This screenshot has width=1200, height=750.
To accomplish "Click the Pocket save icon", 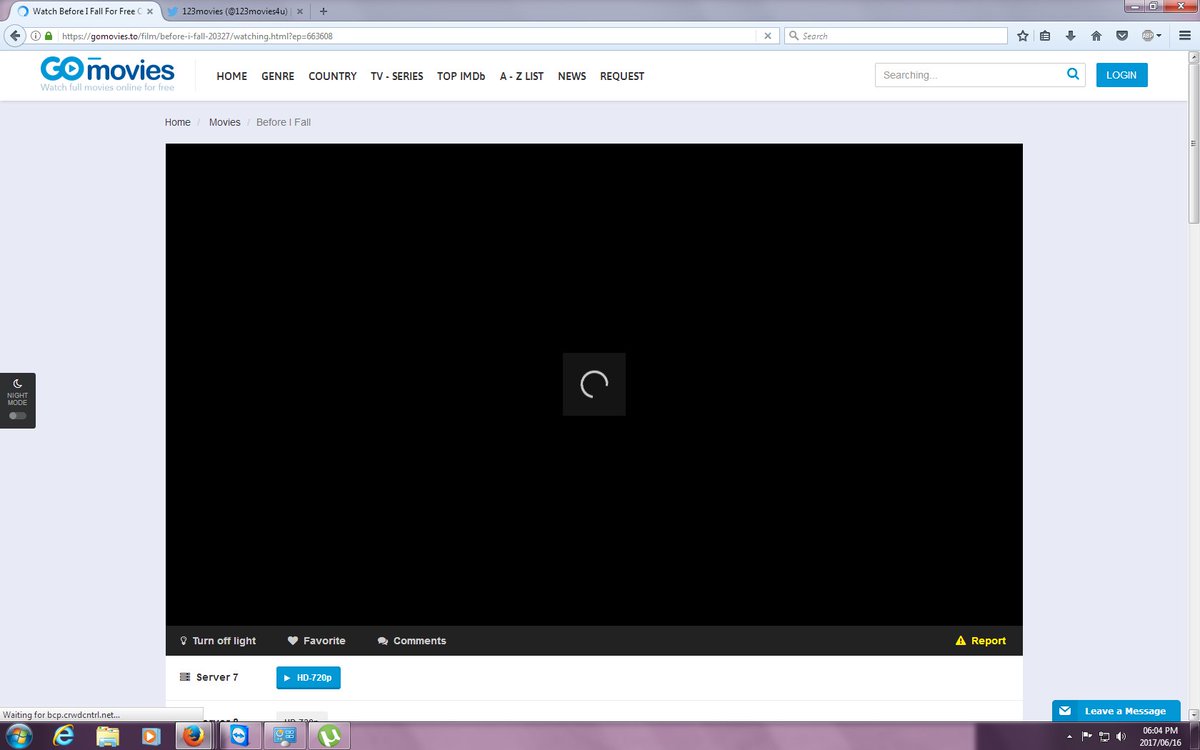I will (x=1121, y=36).
